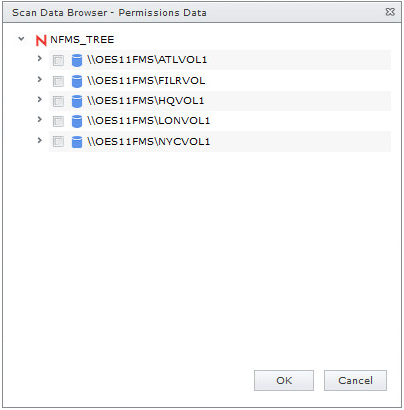The height and width of the screenshot is (410, 404).
Task: Select the \\OES11FMS\ATLVOL1 text
Action: click(x=147, y=60)
